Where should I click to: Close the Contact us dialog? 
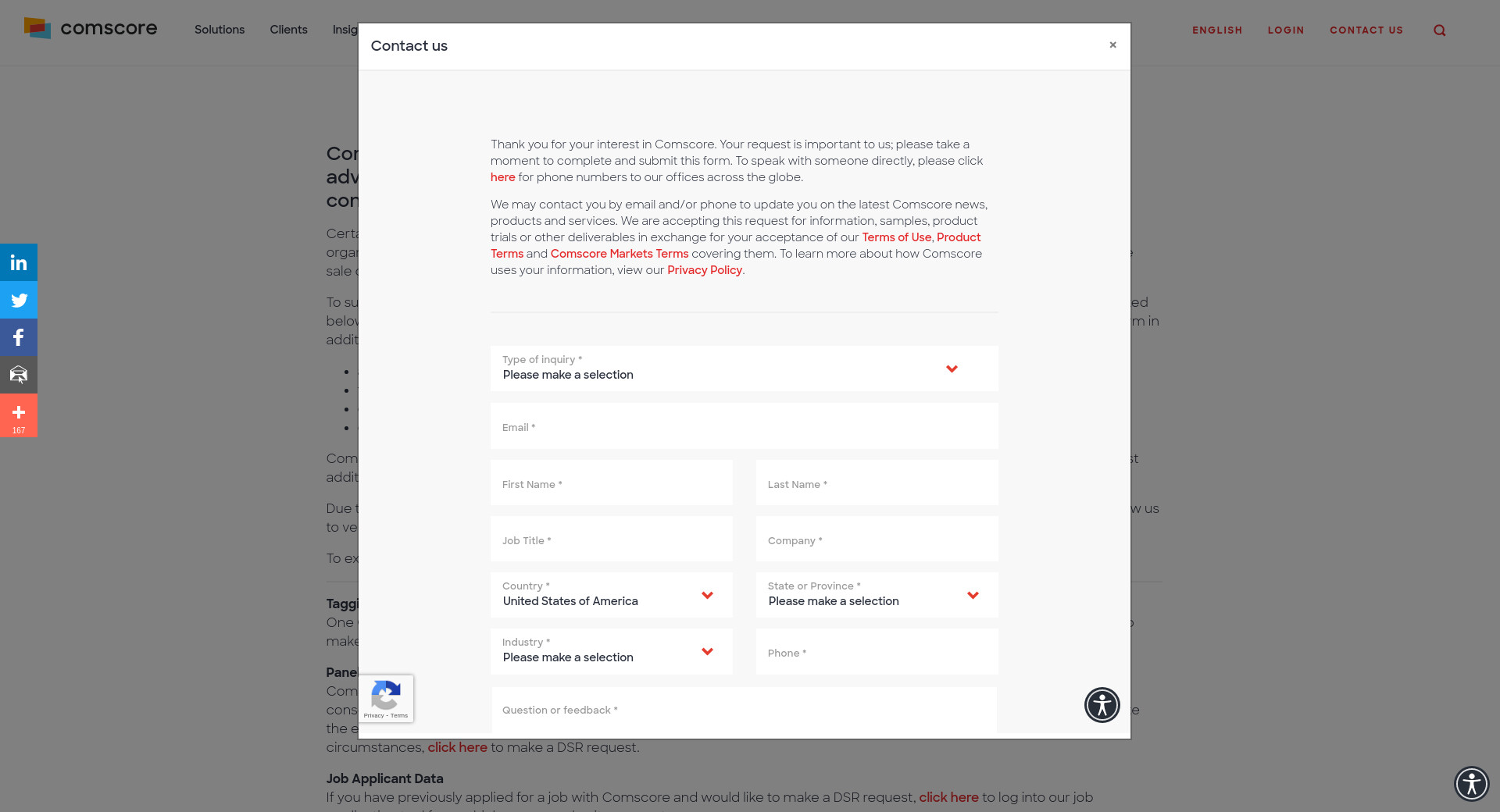coord(1112,45)
